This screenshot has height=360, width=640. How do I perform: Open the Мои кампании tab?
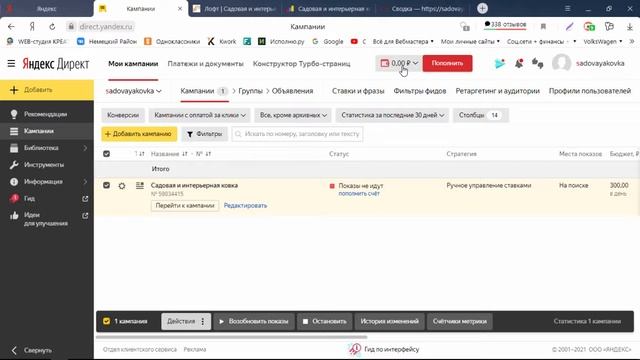tap(133, 64)
